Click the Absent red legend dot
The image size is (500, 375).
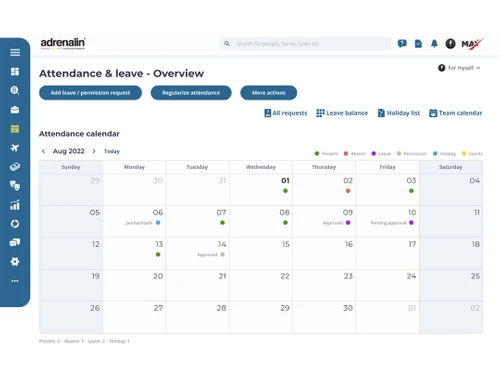coord(346,154)
